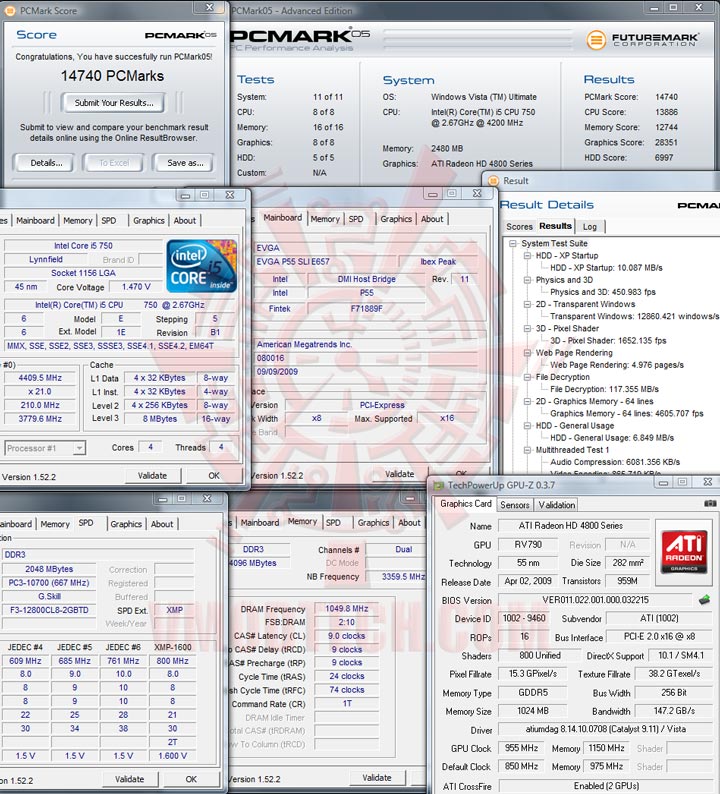Select 'Physics and 3D: 450.983 fps' row
The width and height of the screenshot is (720, 794).
coord(603,292)
